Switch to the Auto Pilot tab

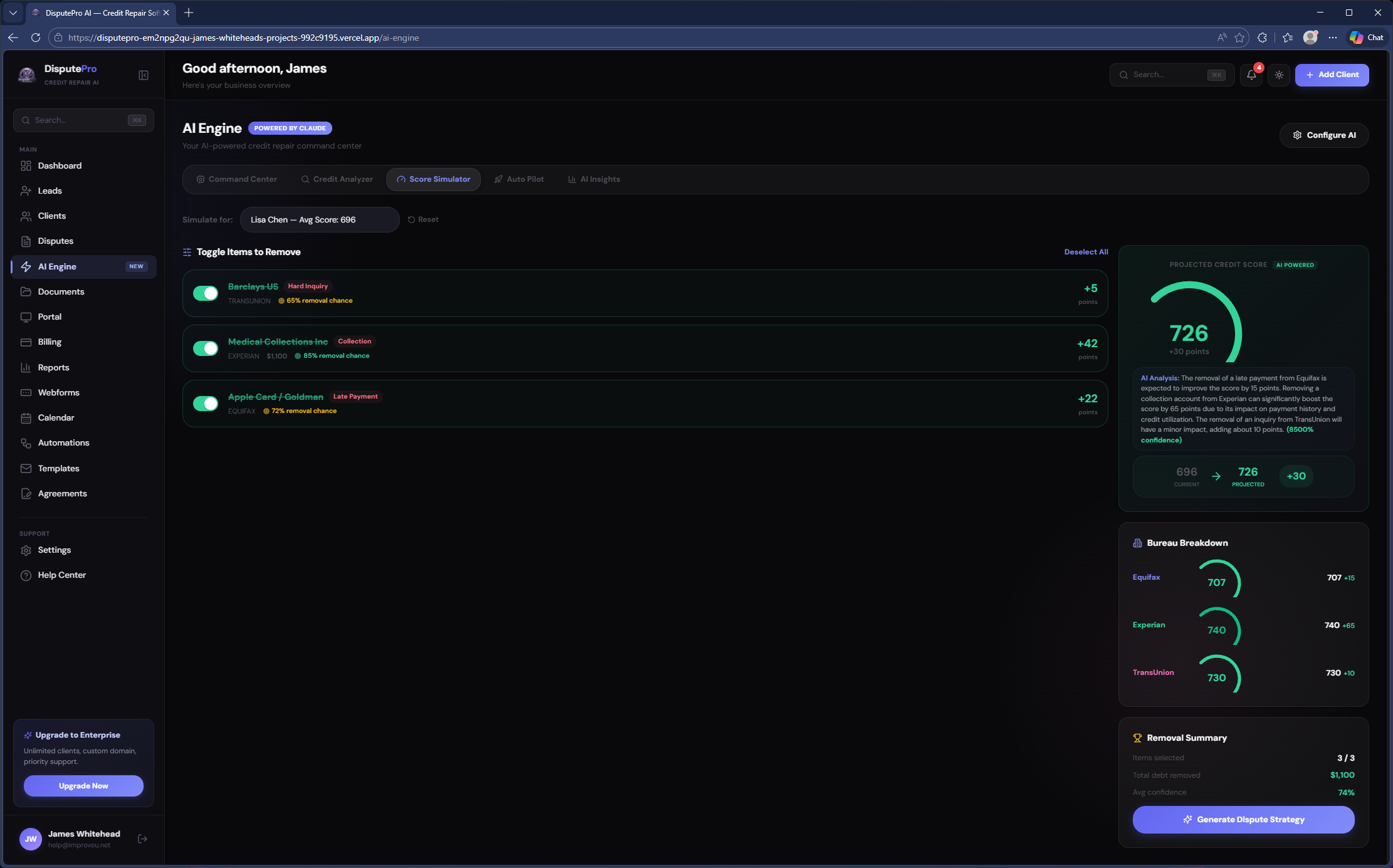coord(519,179)
